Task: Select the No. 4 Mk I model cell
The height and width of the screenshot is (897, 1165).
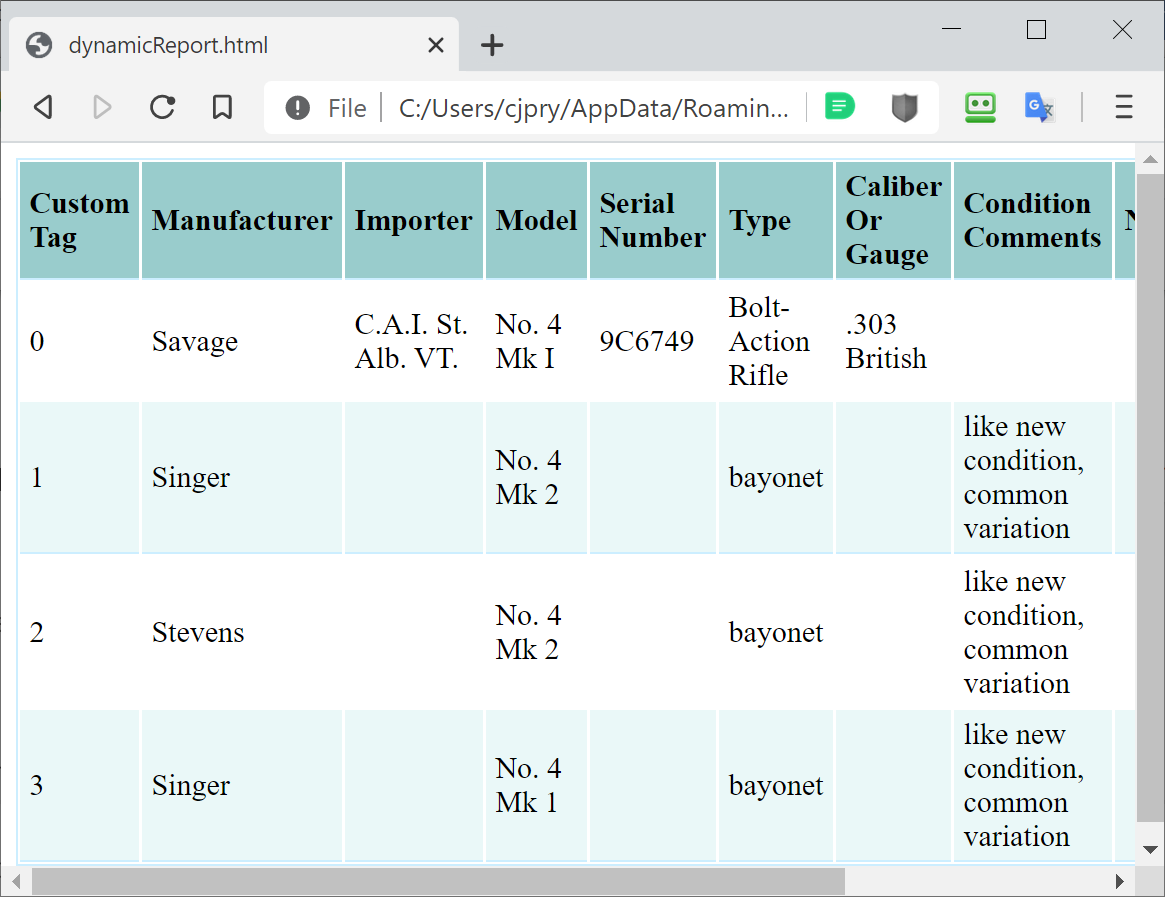Action: pos(536,341)
